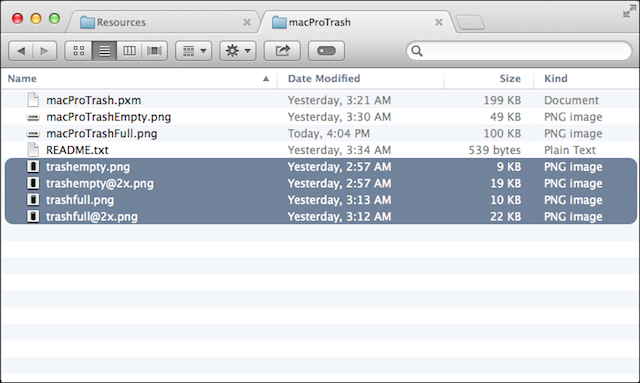Close the macProTrash tab

pyautogui.click(x=439, y=22)
